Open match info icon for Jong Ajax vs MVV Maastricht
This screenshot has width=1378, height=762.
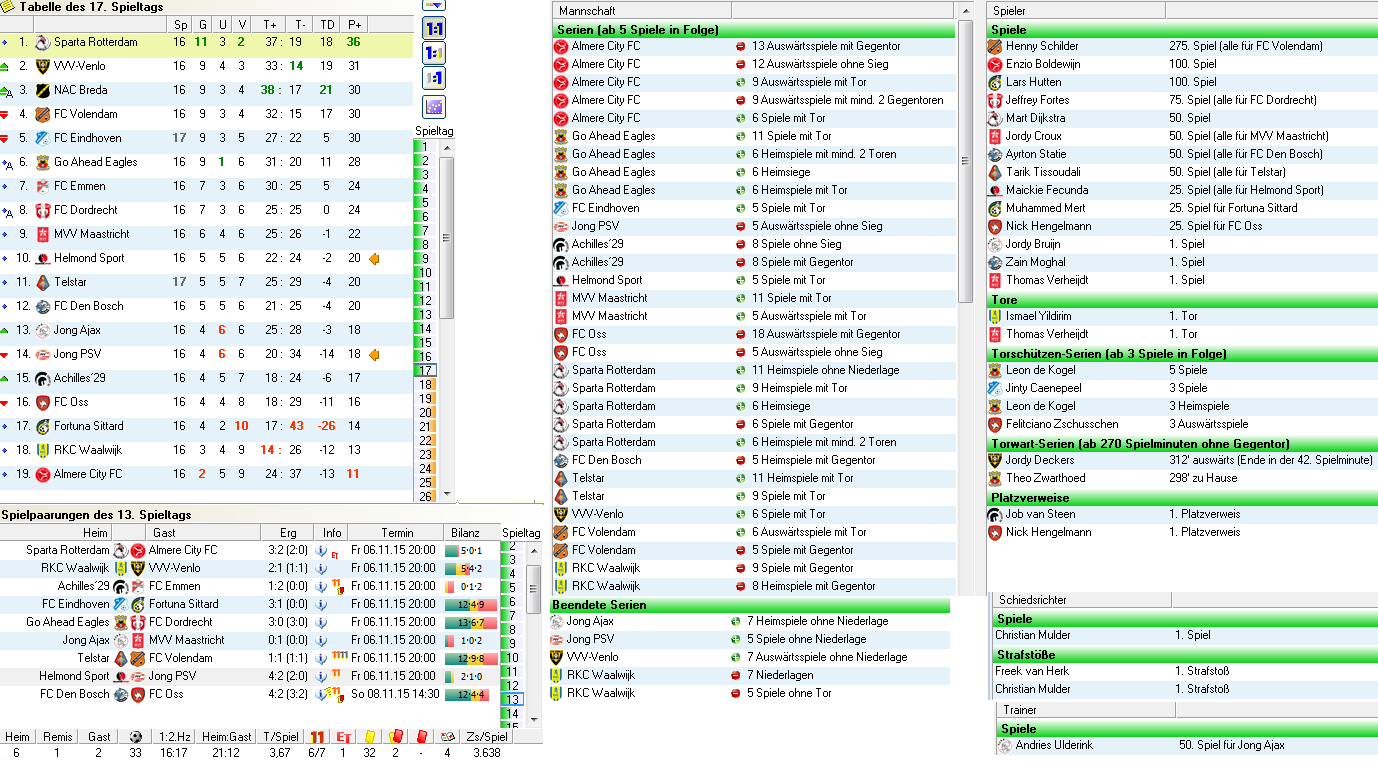coord(321,640)
